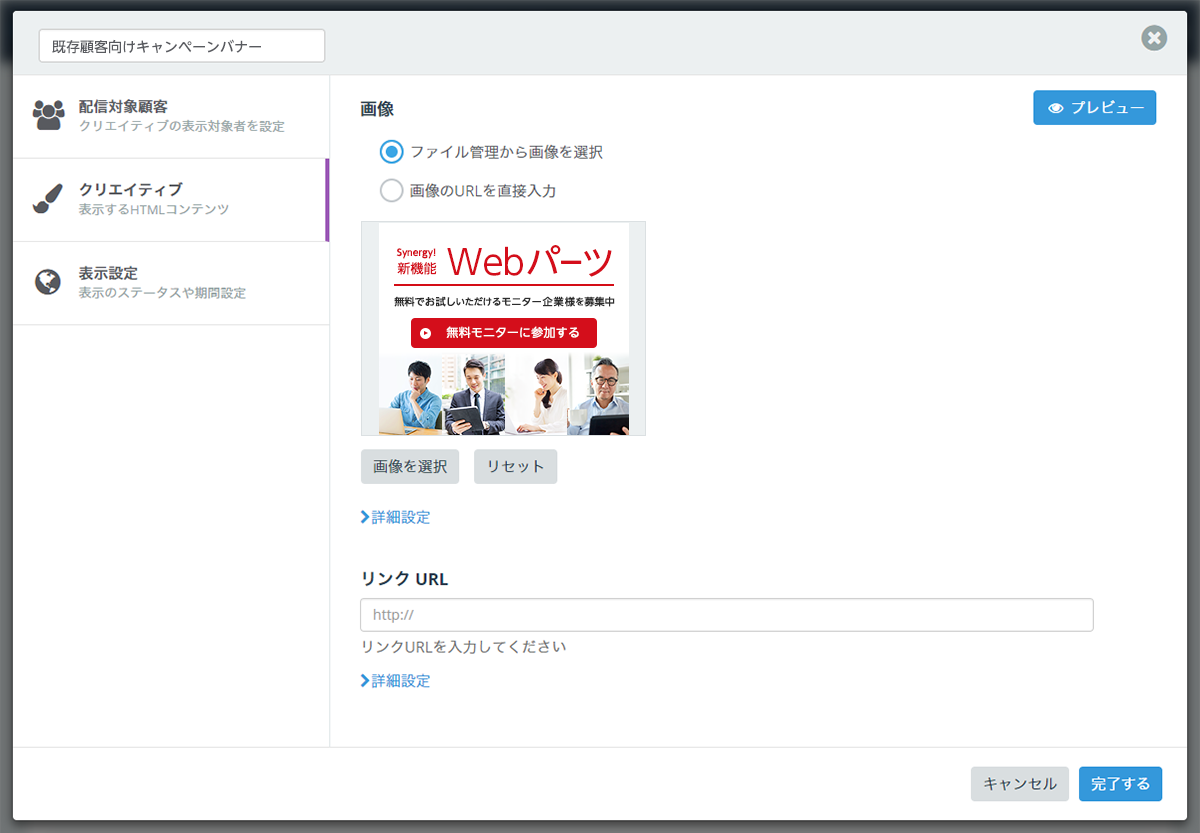Click the 画像を選択 button
Viewport: 1200px width, 833px height.
410,467
